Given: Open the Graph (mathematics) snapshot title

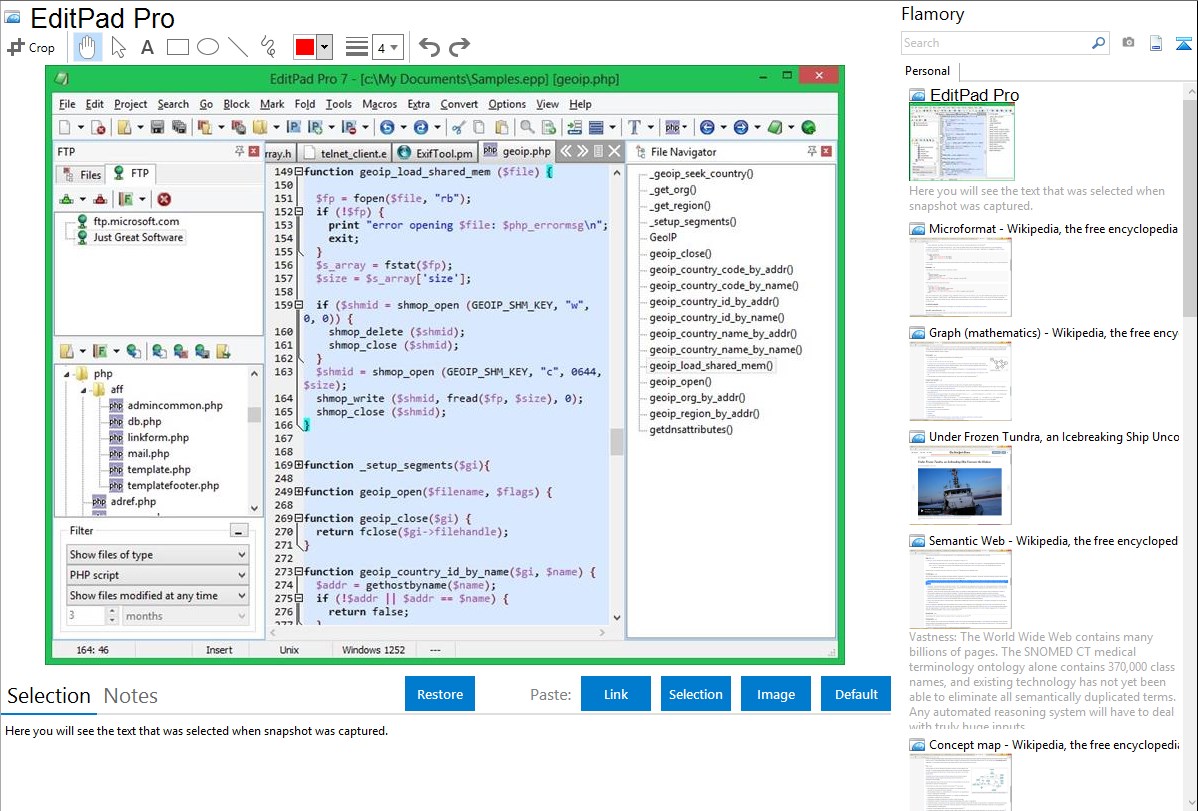Looking at the screenshot, I should 1053,333.
